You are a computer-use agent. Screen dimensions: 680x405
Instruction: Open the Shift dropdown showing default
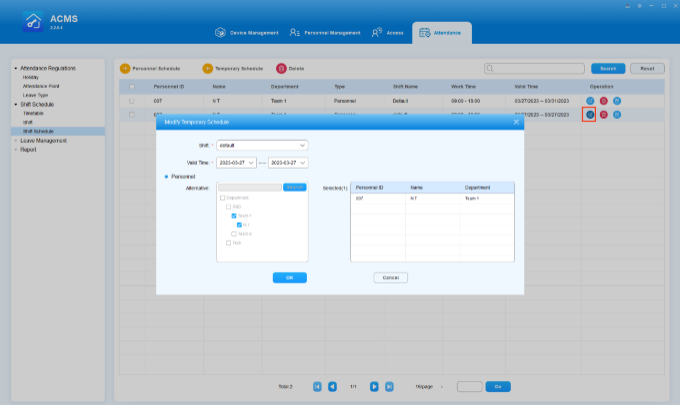point(263,145)
